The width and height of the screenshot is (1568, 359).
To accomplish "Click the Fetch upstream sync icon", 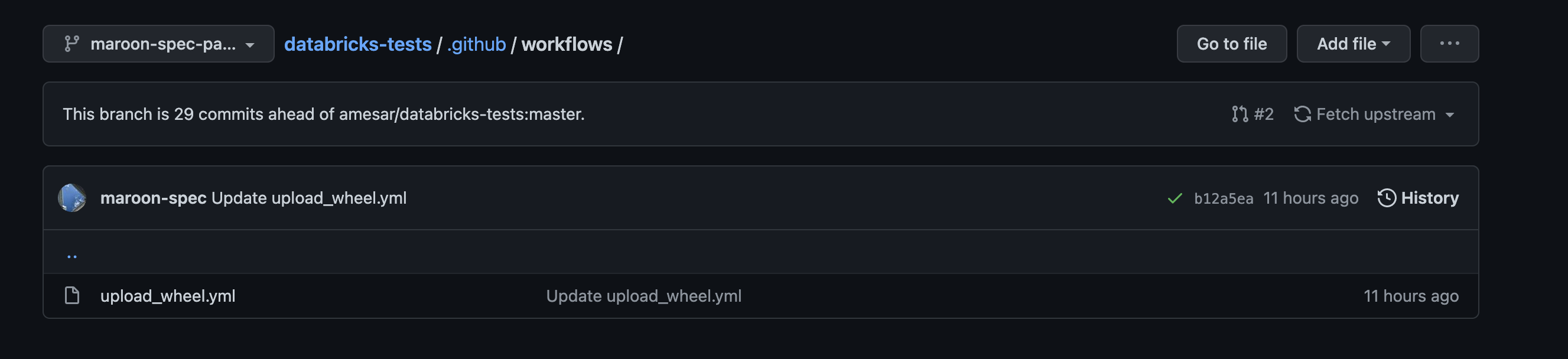I will [x=1302, y=115].
